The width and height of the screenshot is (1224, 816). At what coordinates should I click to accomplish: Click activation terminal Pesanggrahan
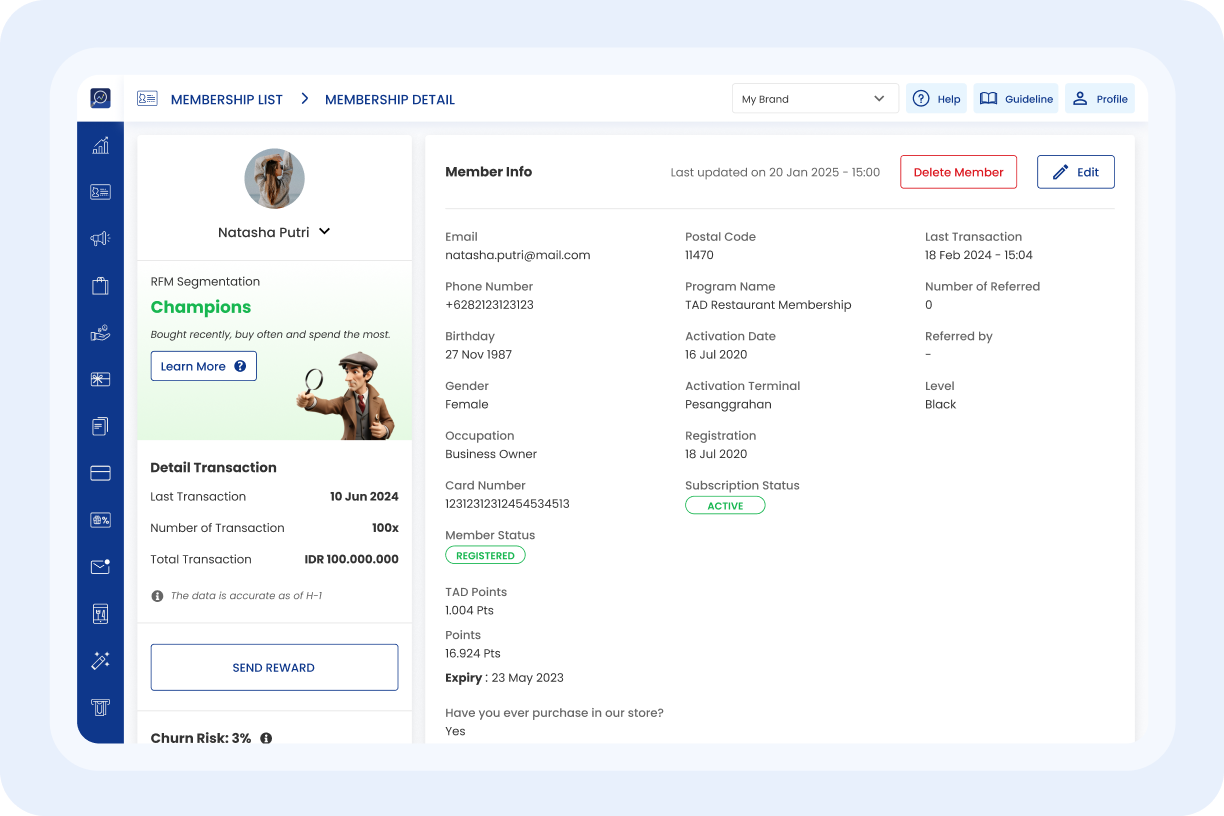coord(728,404)
